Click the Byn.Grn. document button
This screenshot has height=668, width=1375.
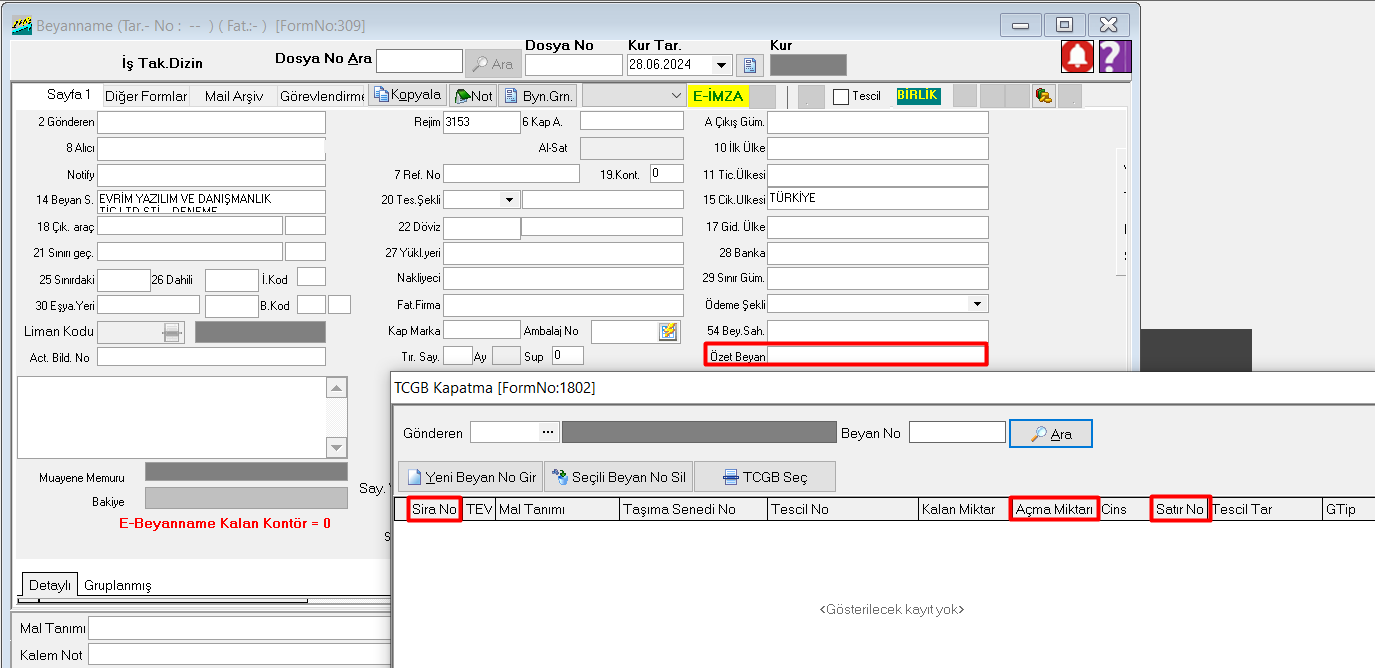537,96
